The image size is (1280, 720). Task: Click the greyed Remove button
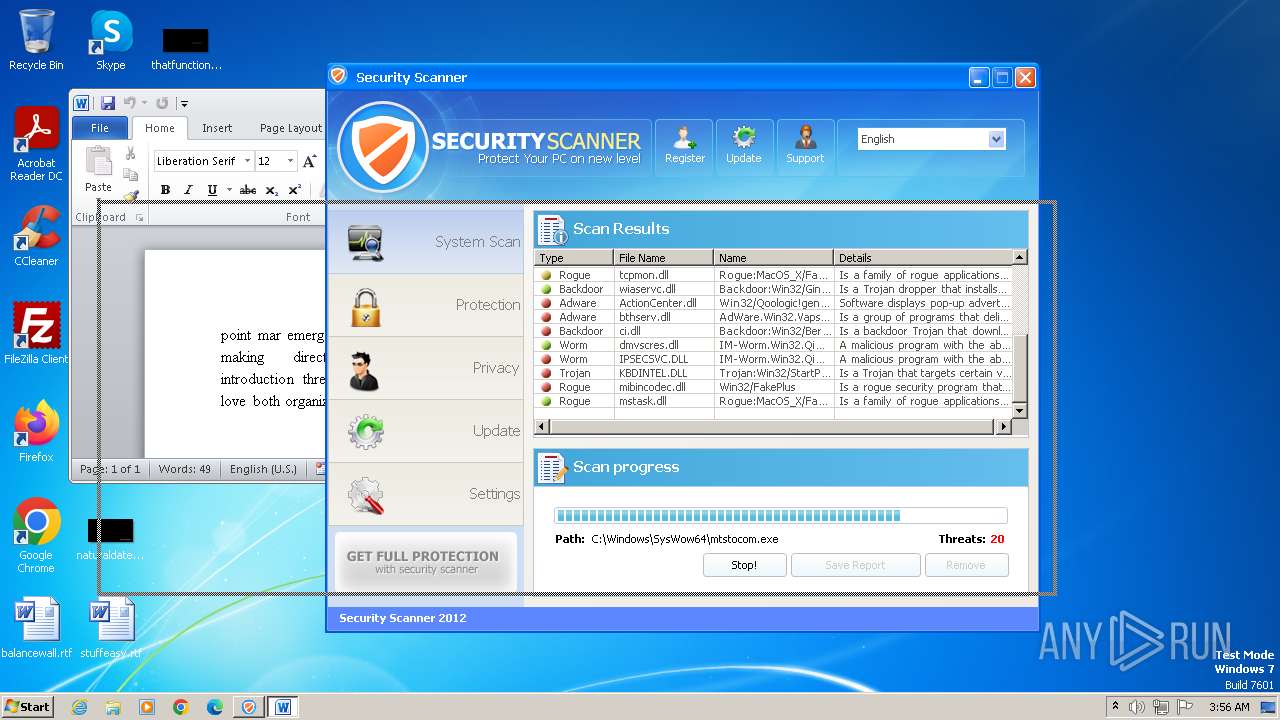pos(966,565)
